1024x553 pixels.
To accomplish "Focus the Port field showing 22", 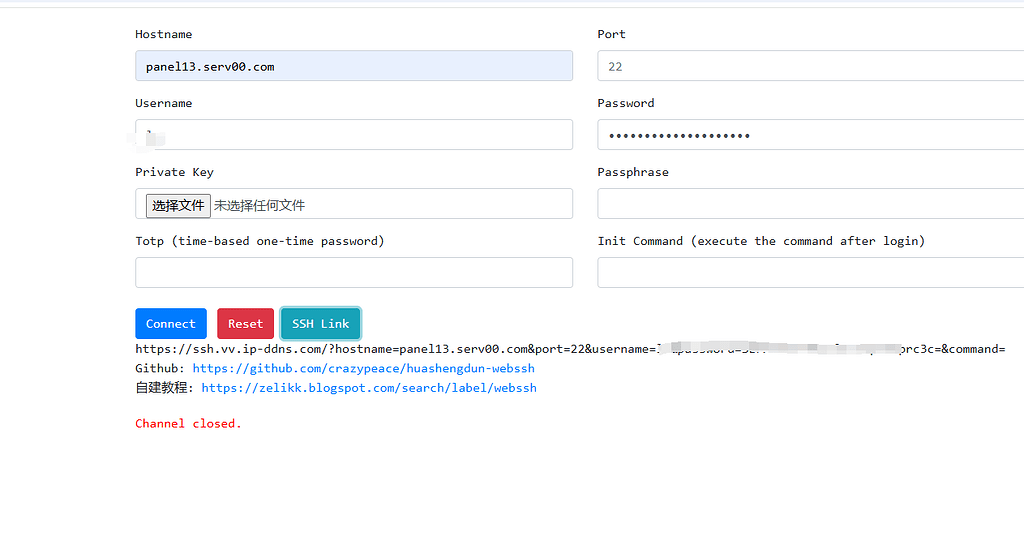I will tap(810, 66).
